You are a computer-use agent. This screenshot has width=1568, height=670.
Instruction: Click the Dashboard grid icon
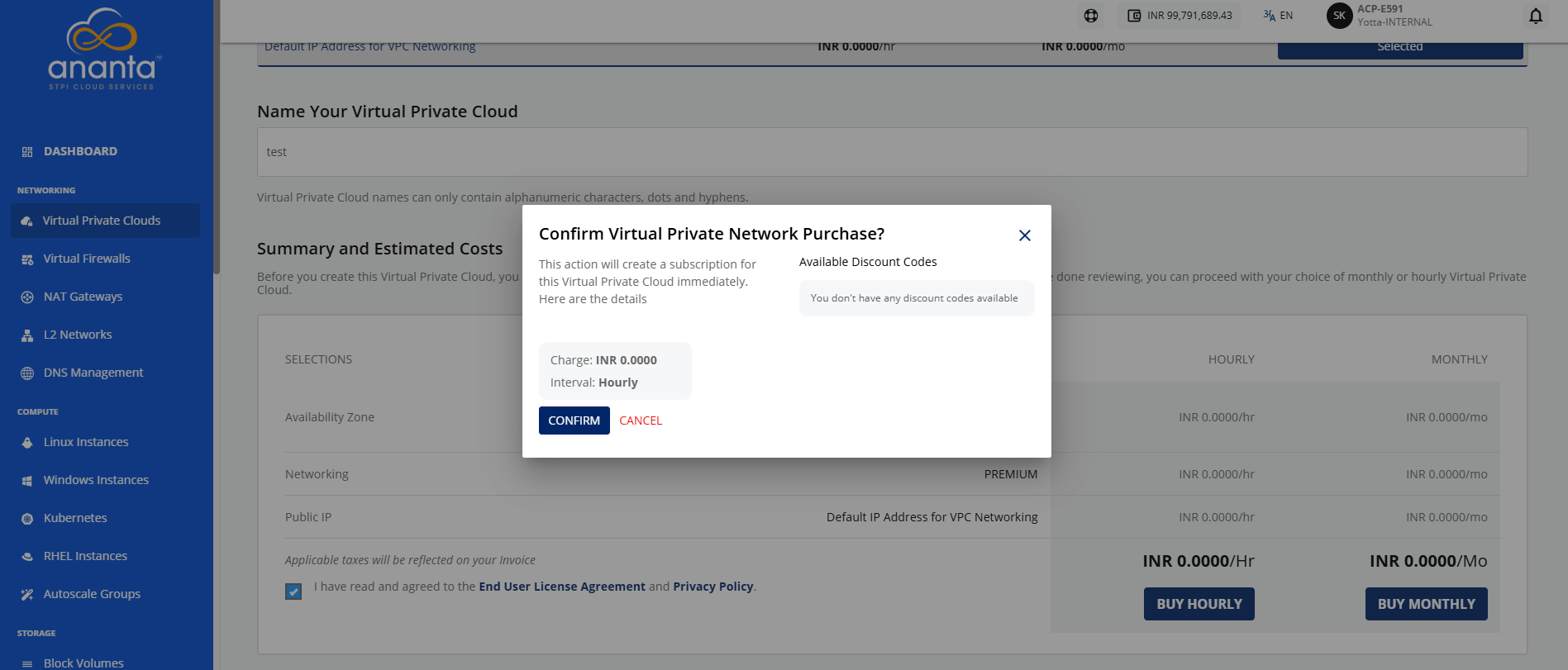[x=27, y=152]
